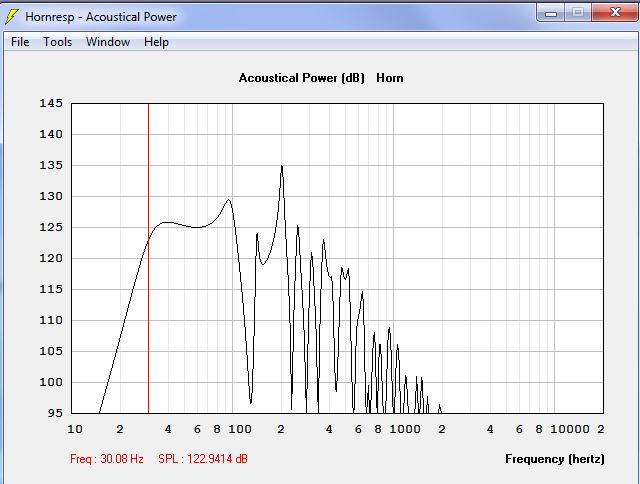Click the Hornresp - Acoustical Power title text

101,17
